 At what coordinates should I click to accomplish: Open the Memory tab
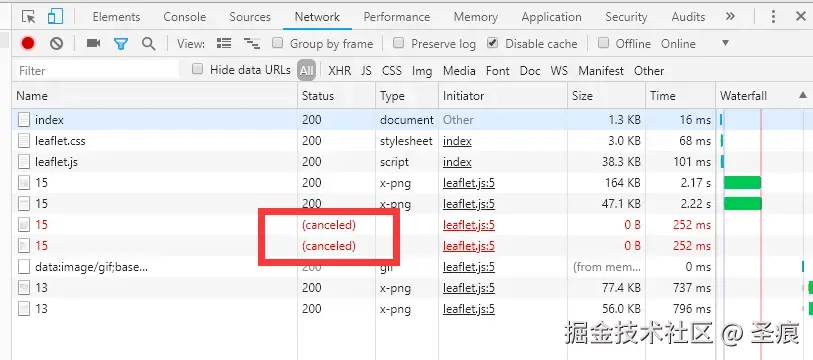point(475,17)
